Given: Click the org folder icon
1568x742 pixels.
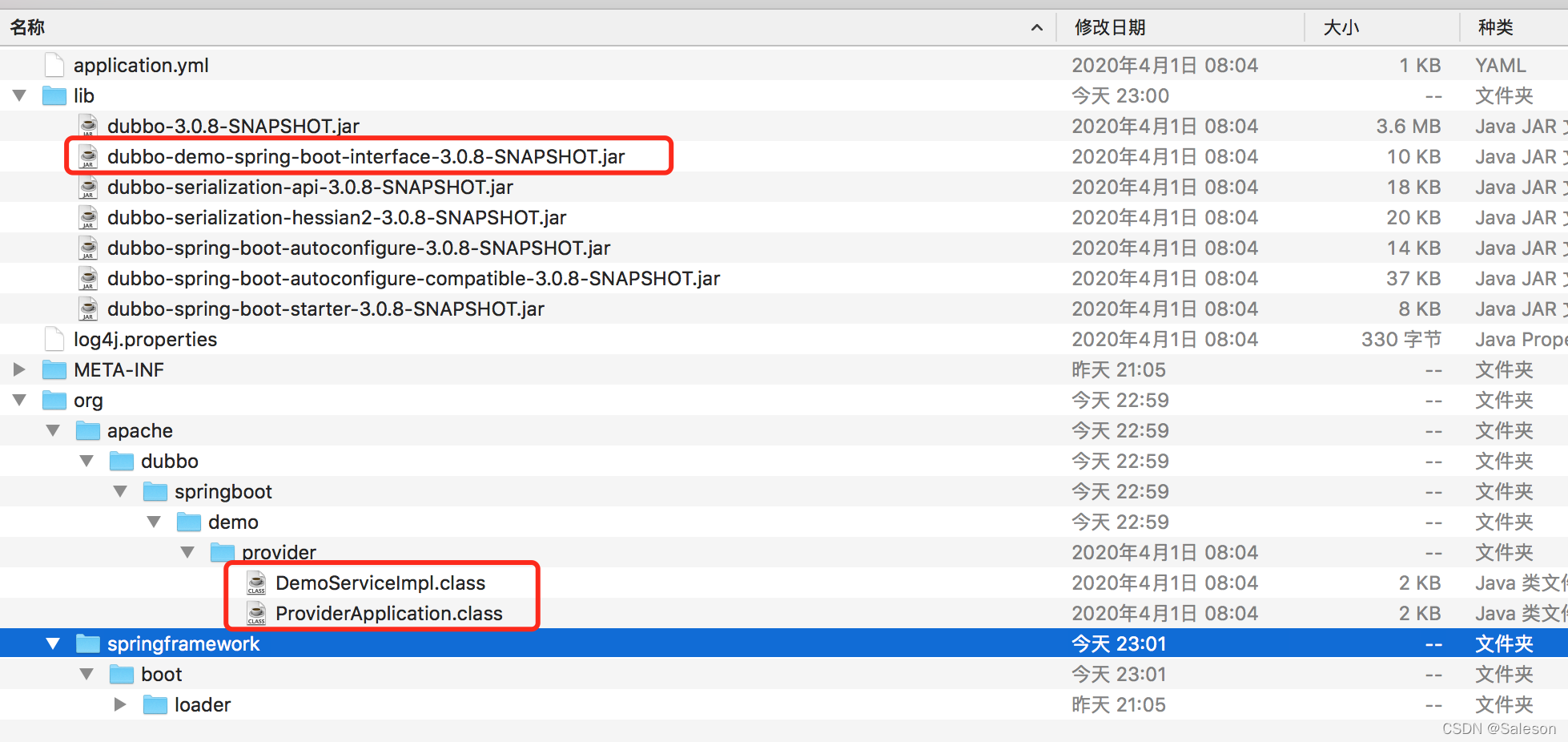Looking at the screenshot, I should pos(54,400).
